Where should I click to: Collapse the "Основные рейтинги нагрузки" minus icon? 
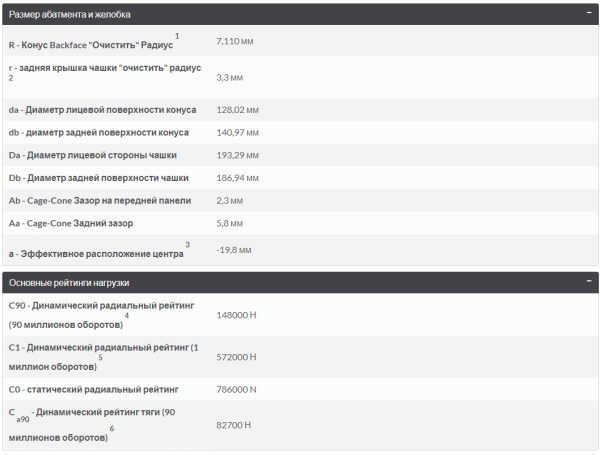[589, 283]
